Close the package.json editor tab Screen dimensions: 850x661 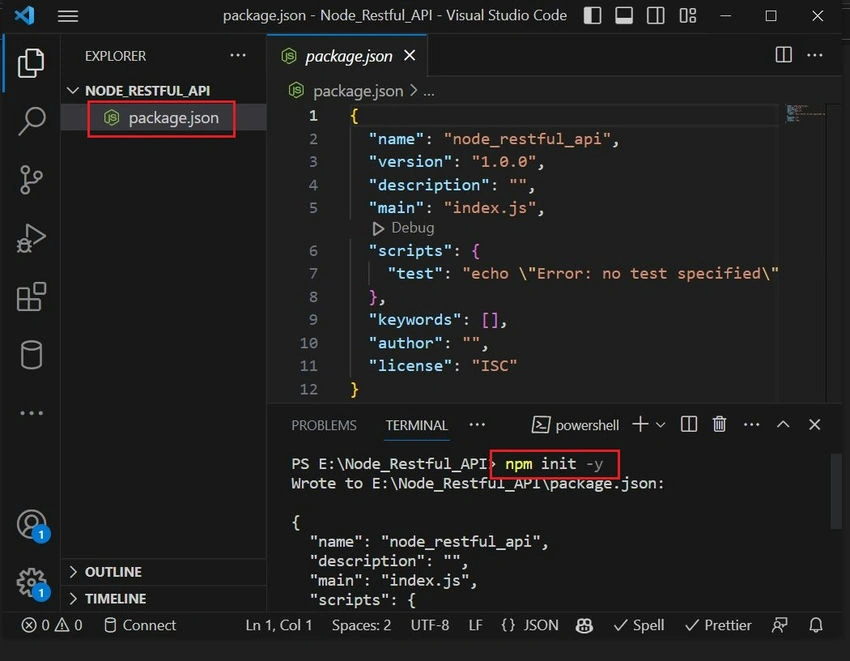click(x=410, y=55)
